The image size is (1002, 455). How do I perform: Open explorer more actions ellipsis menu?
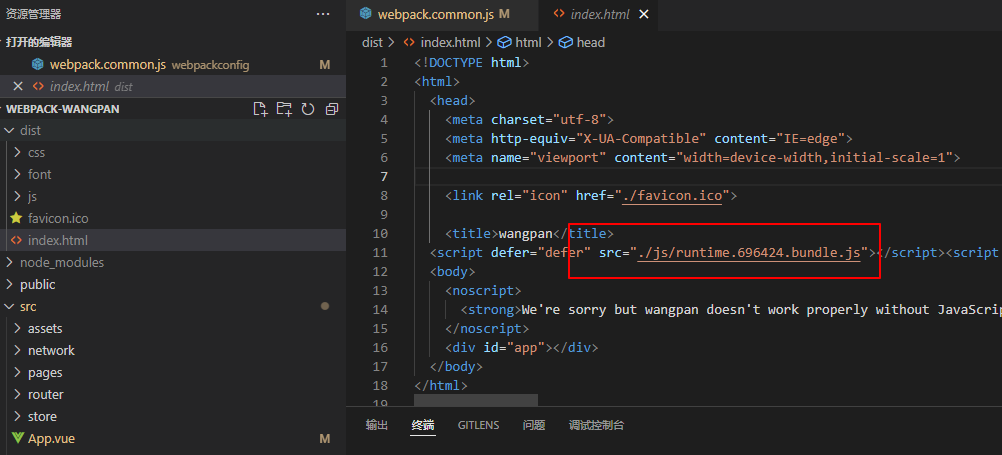[x=323, y=14]
